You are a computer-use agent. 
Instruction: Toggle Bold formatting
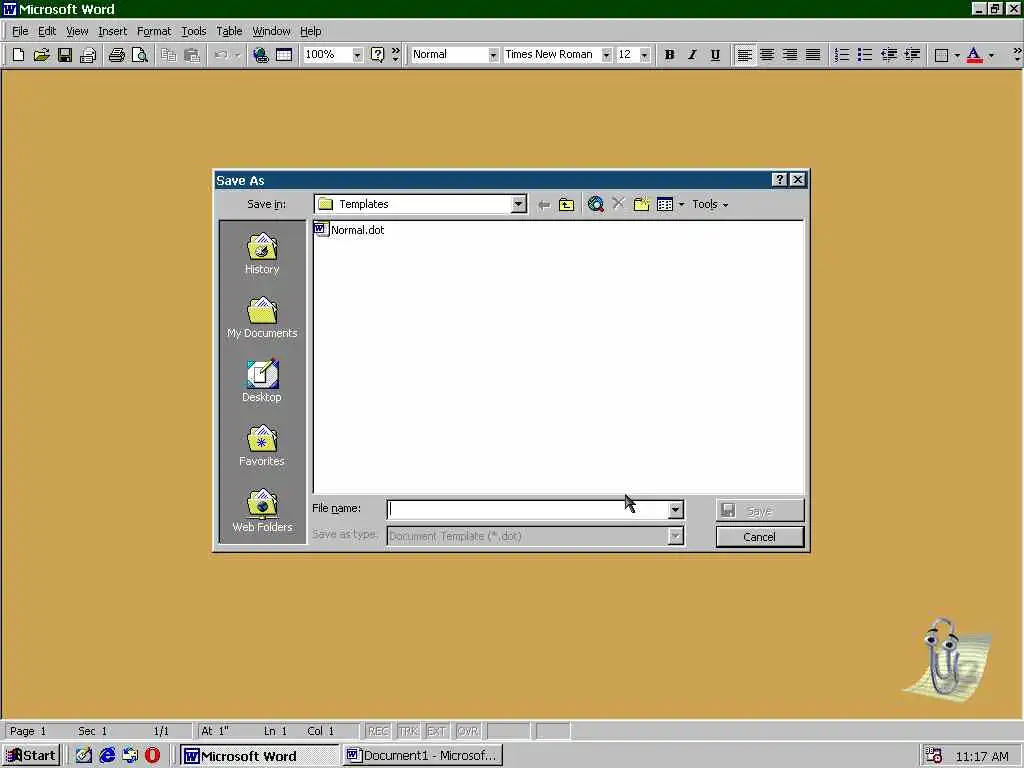coord(669,55)
